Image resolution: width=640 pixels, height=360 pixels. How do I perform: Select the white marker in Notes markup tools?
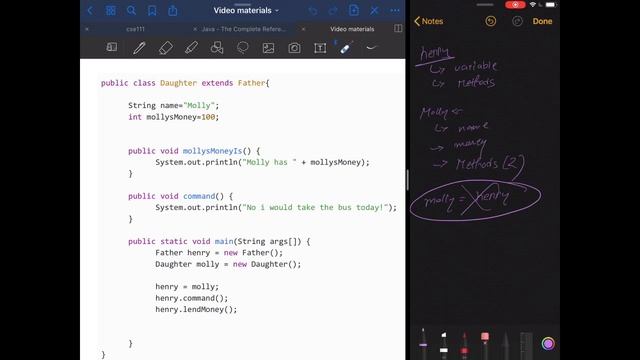[x=444, y=345]
